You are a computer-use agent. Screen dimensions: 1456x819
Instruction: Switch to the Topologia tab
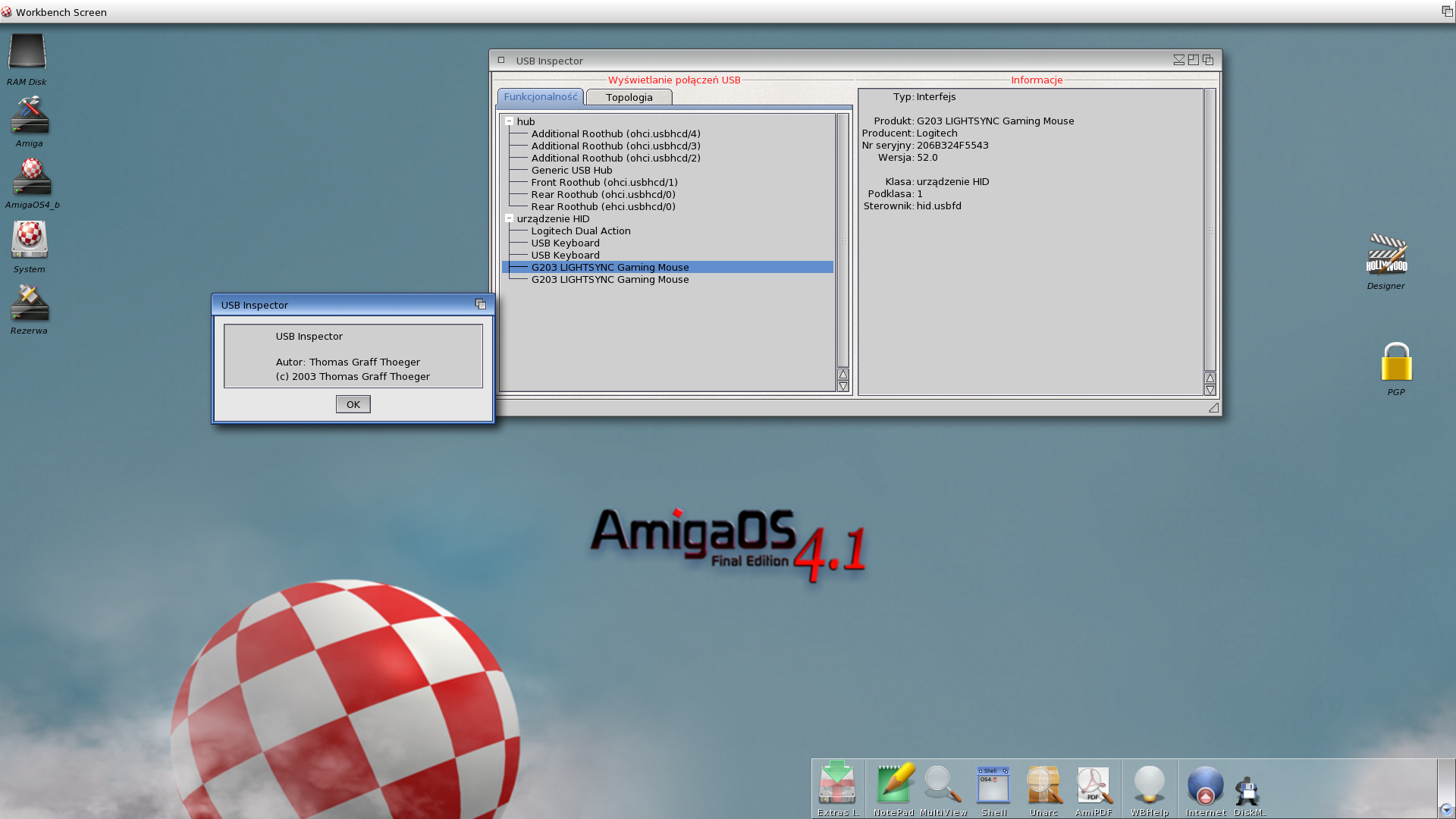click(629, 97)
